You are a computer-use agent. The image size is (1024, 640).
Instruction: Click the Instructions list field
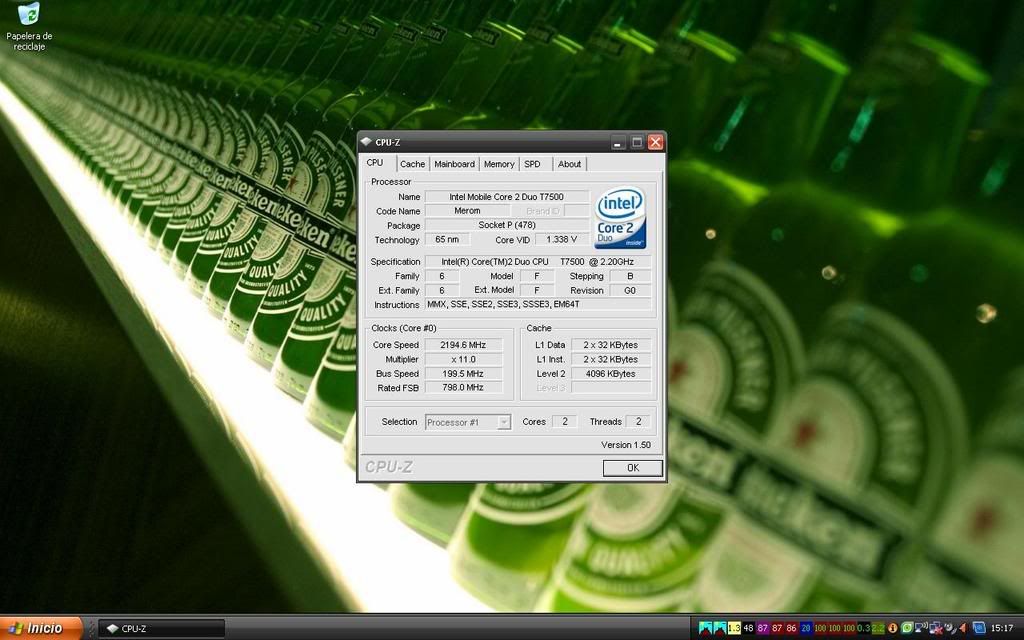point(537,304)
